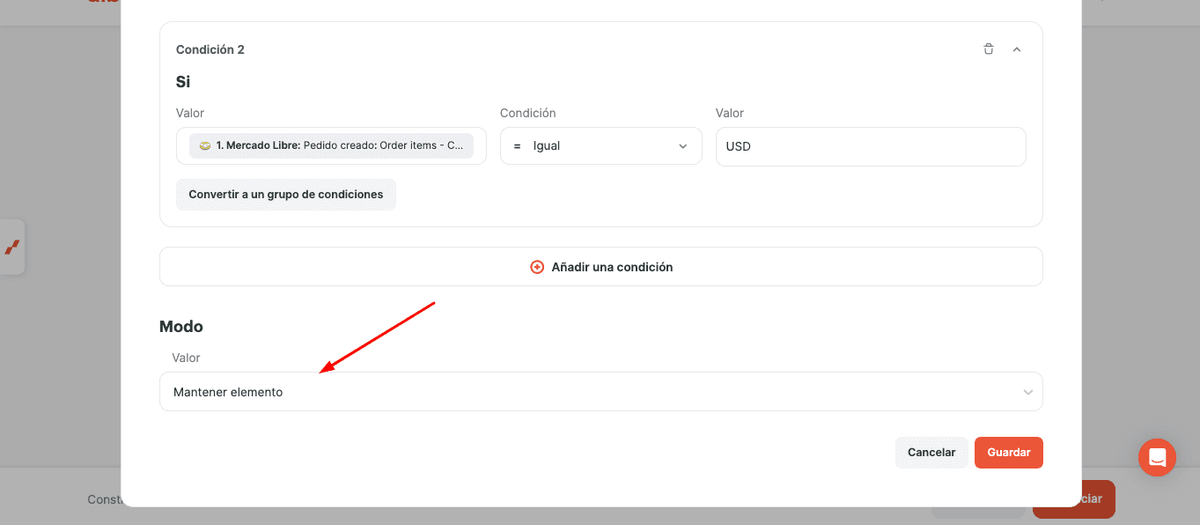Open the Mantener elemento mode dropdown
This screenshot has width=1200, height=525.
coord(601,392)
